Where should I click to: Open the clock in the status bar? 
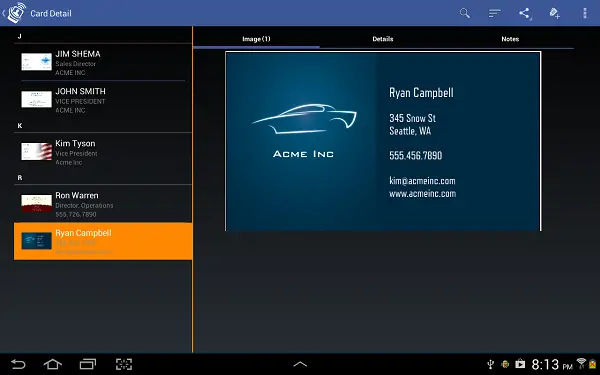tap(551, 364)
